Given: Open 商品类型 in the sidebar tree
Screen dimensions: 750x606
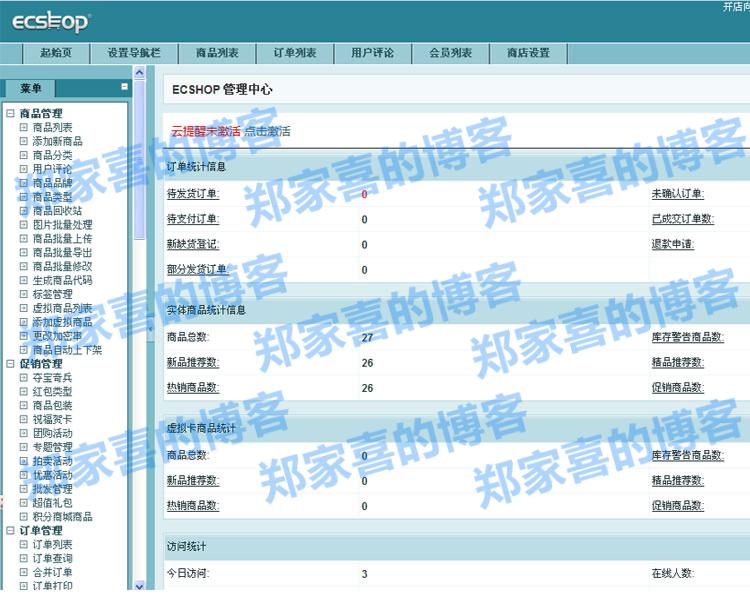Looking at the screenshot, I should pos(53,197).
